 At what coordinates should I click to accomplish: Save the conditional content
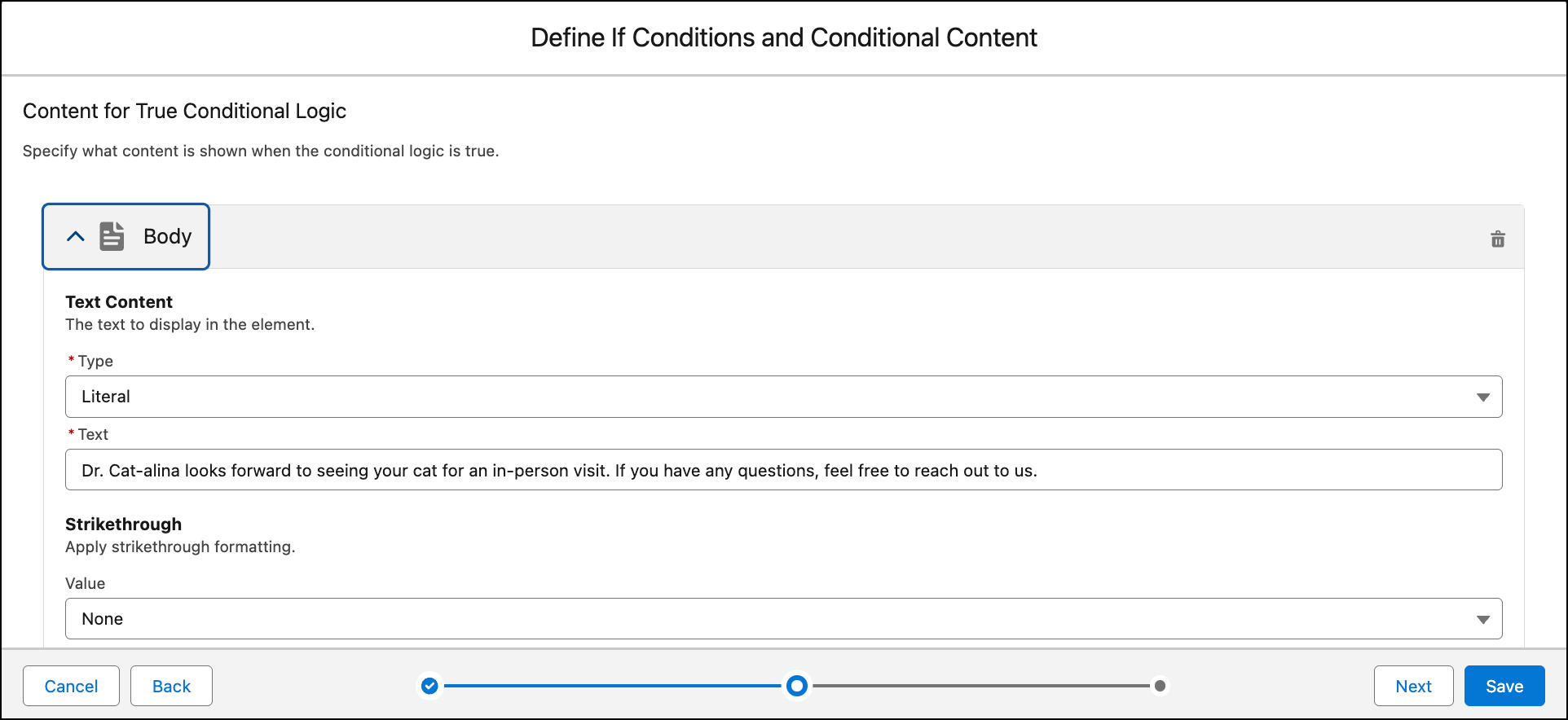coord(1504,686)
